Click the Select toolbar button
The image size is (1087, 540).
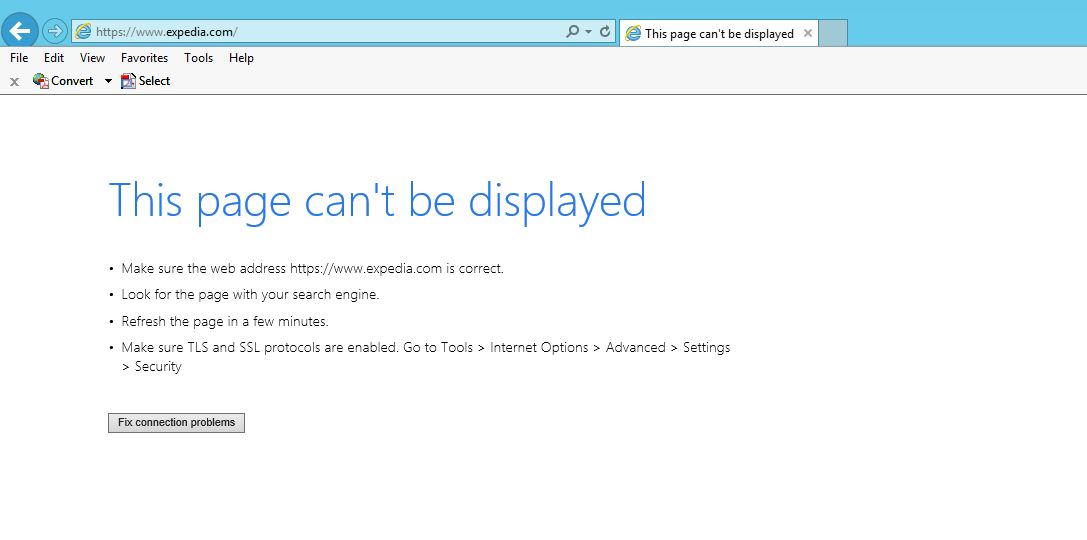pyautogui.click(x=146, y=81)
